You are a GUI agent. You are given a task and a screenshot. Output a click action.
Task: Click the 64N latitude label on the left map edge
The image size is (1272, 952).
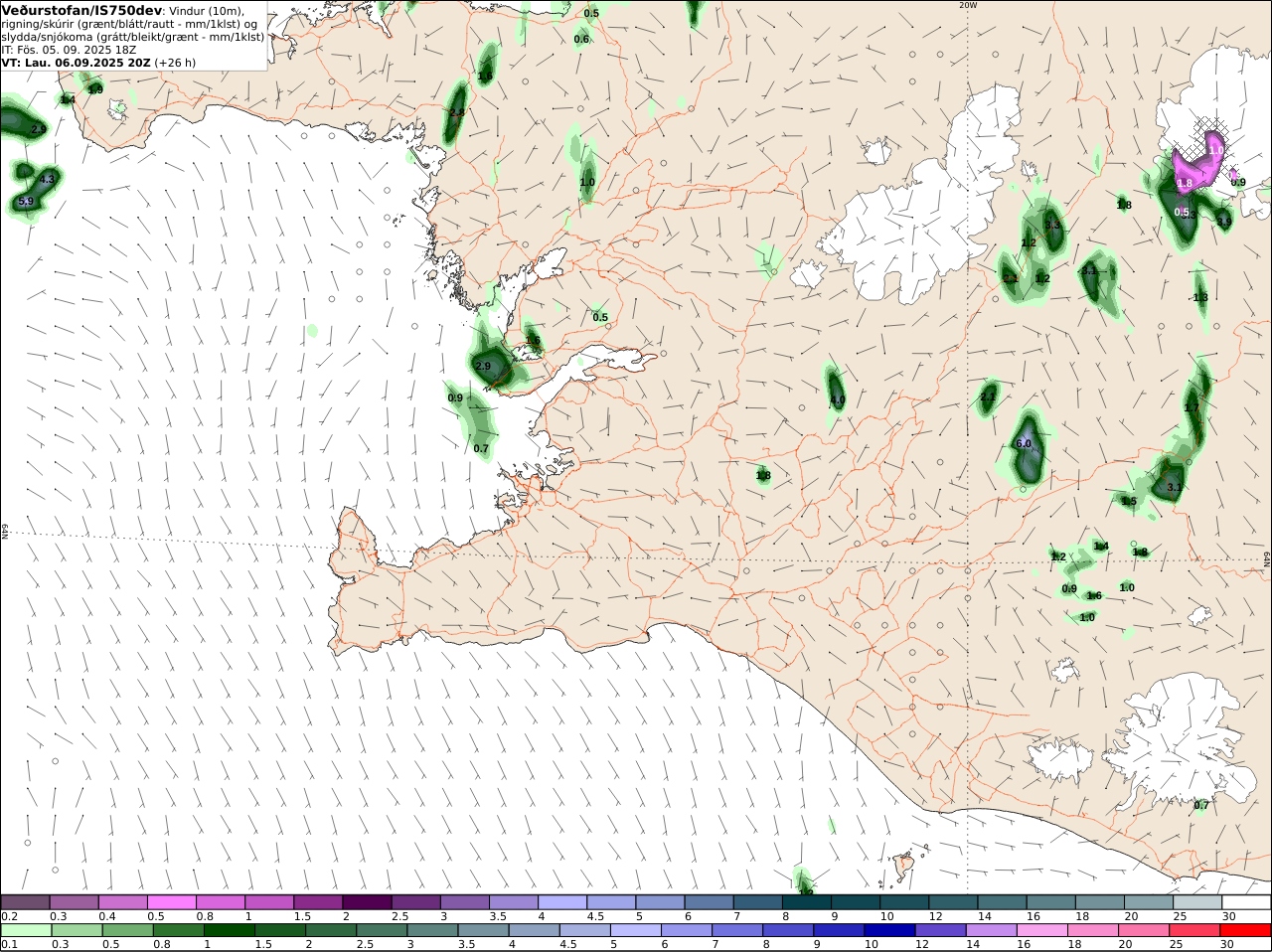[x=5, y=531]
